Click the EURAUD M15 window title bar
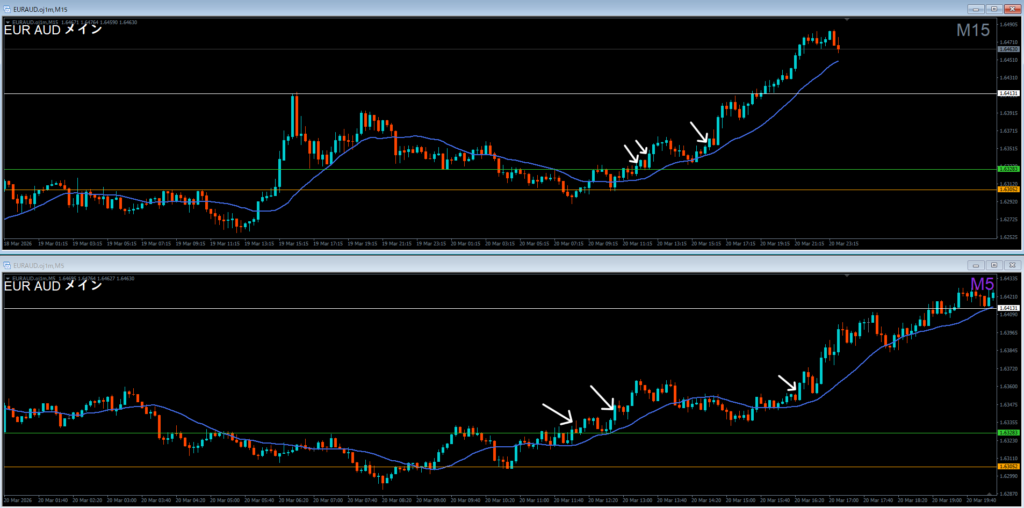This screenshot has height=508, width=1024. tap(400, 8)
